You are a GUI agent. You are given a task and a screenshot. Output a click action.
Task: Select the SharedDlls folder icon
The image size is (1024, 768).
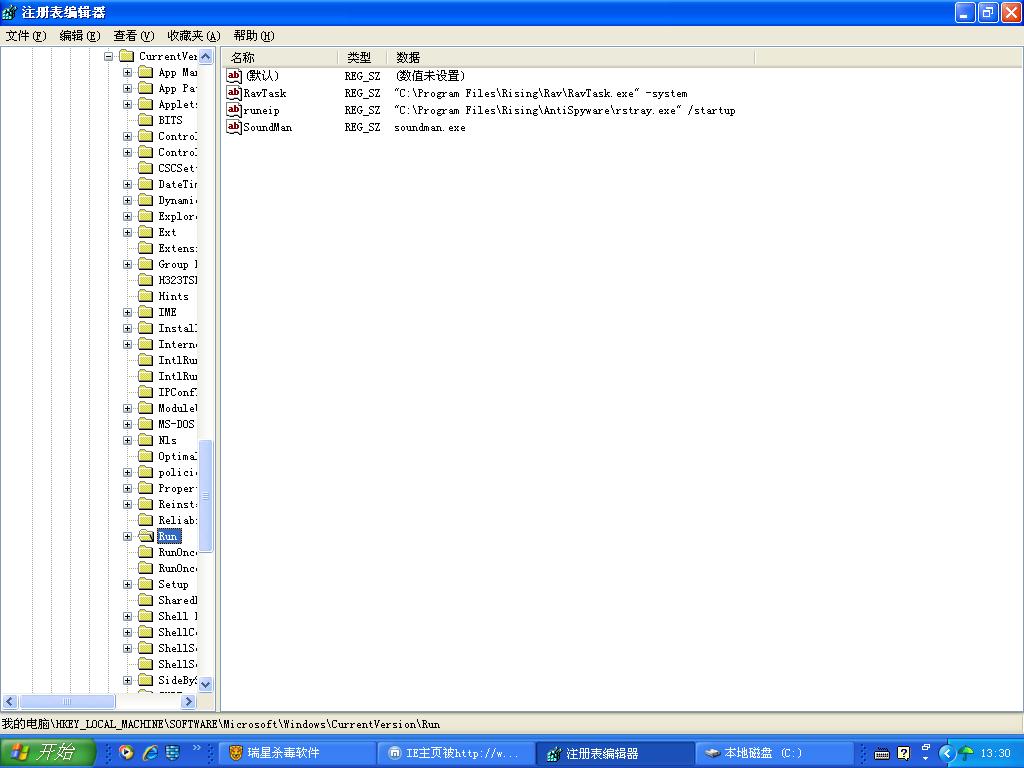click(146, 600)
